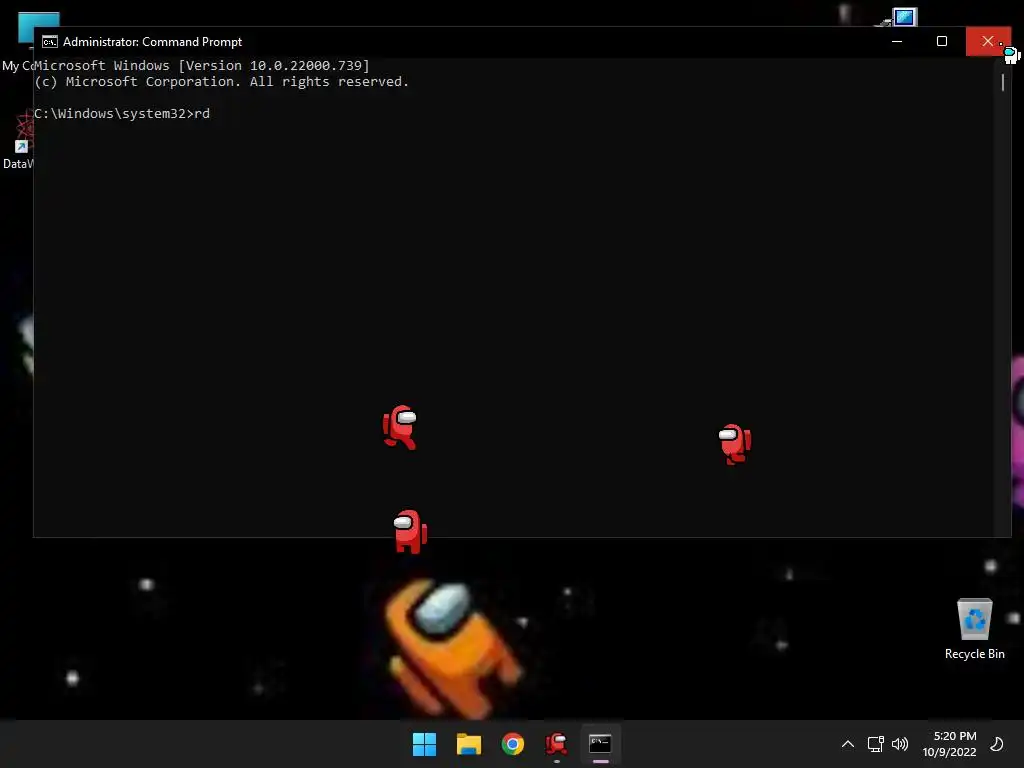Select the Command Prompt taskbar icon
The width and height of the screenshot is (1024, 768).
tap(600, 744)
